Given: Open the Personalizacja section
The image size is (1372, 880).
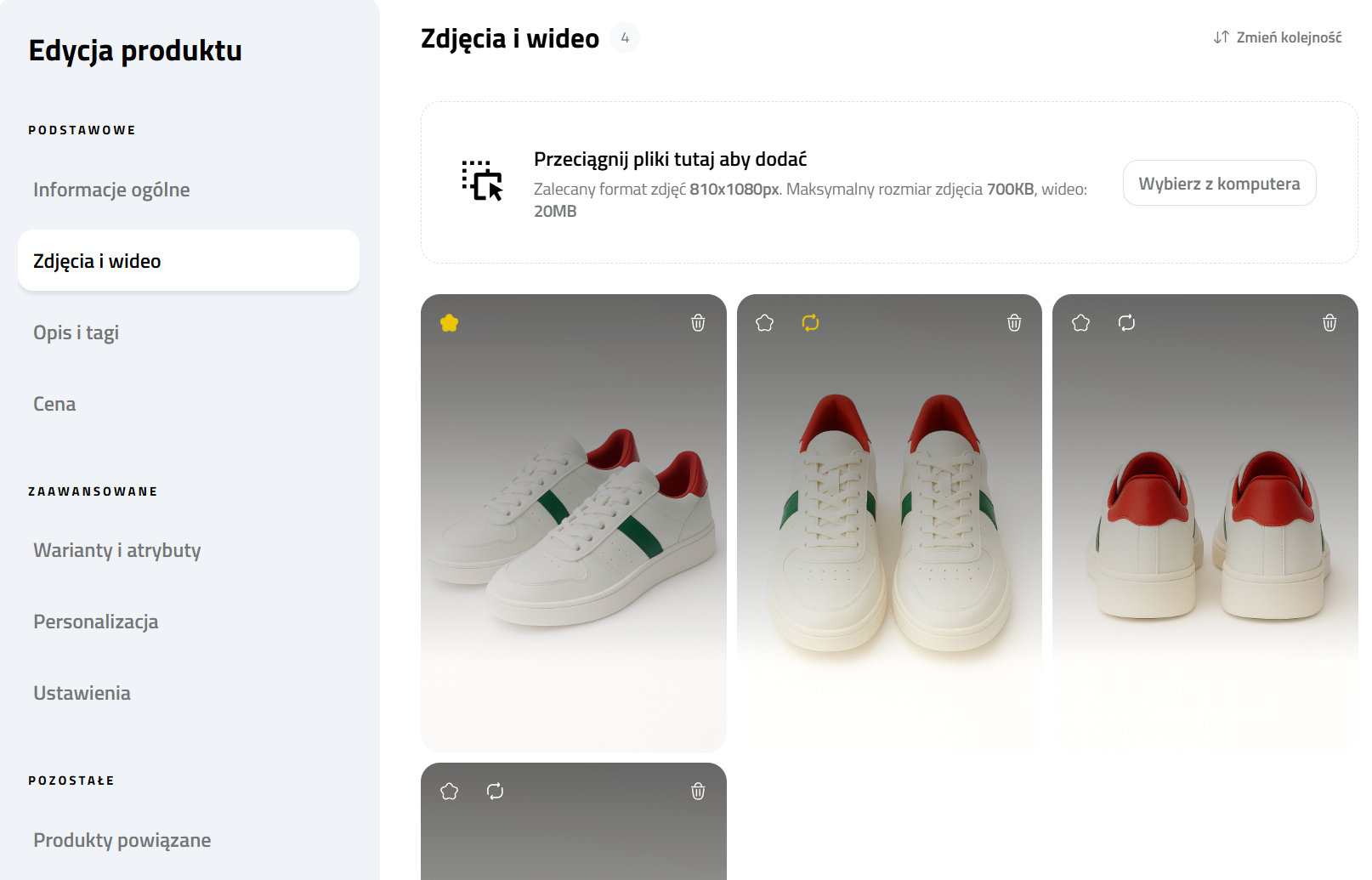Looking at the screenshot, I should click(96, 622).
